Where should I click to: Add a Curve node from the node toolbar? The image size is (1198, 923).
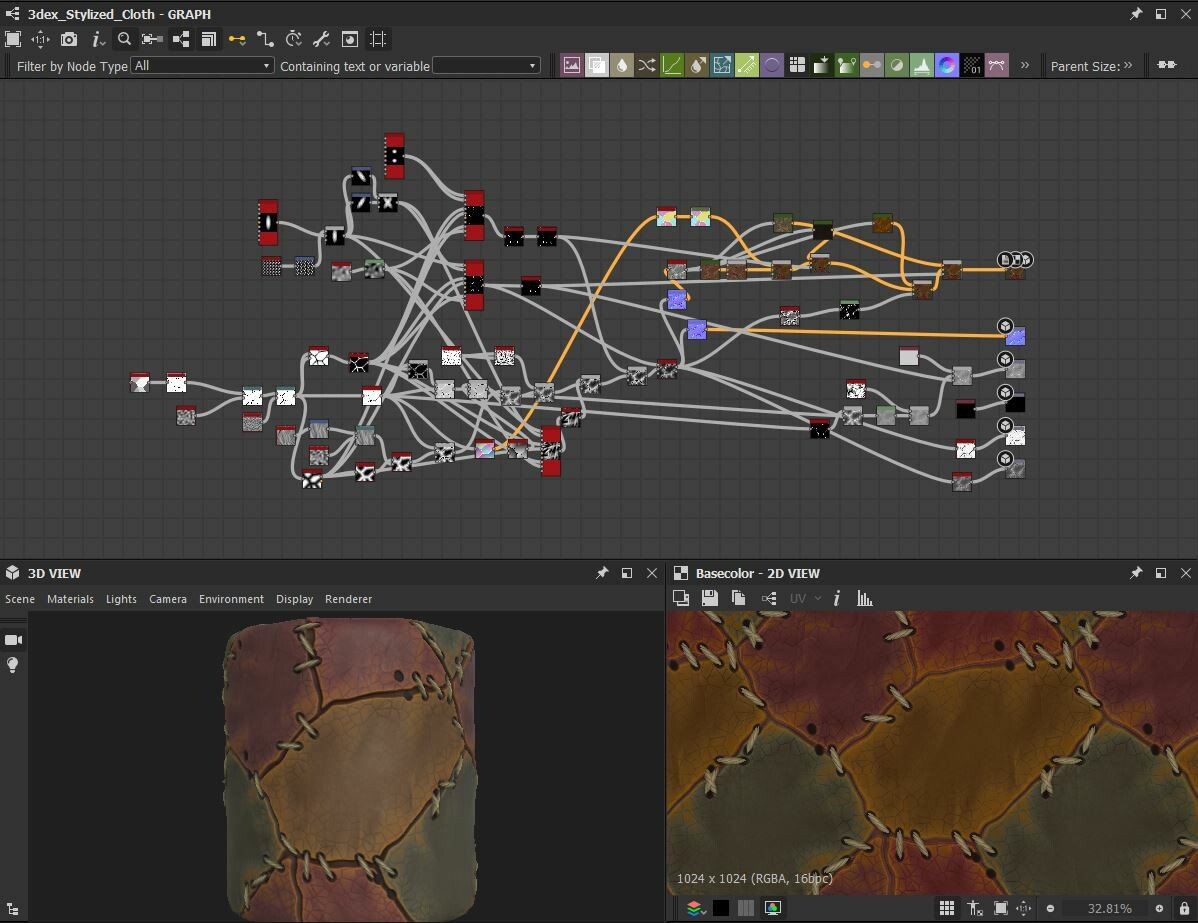672,66
